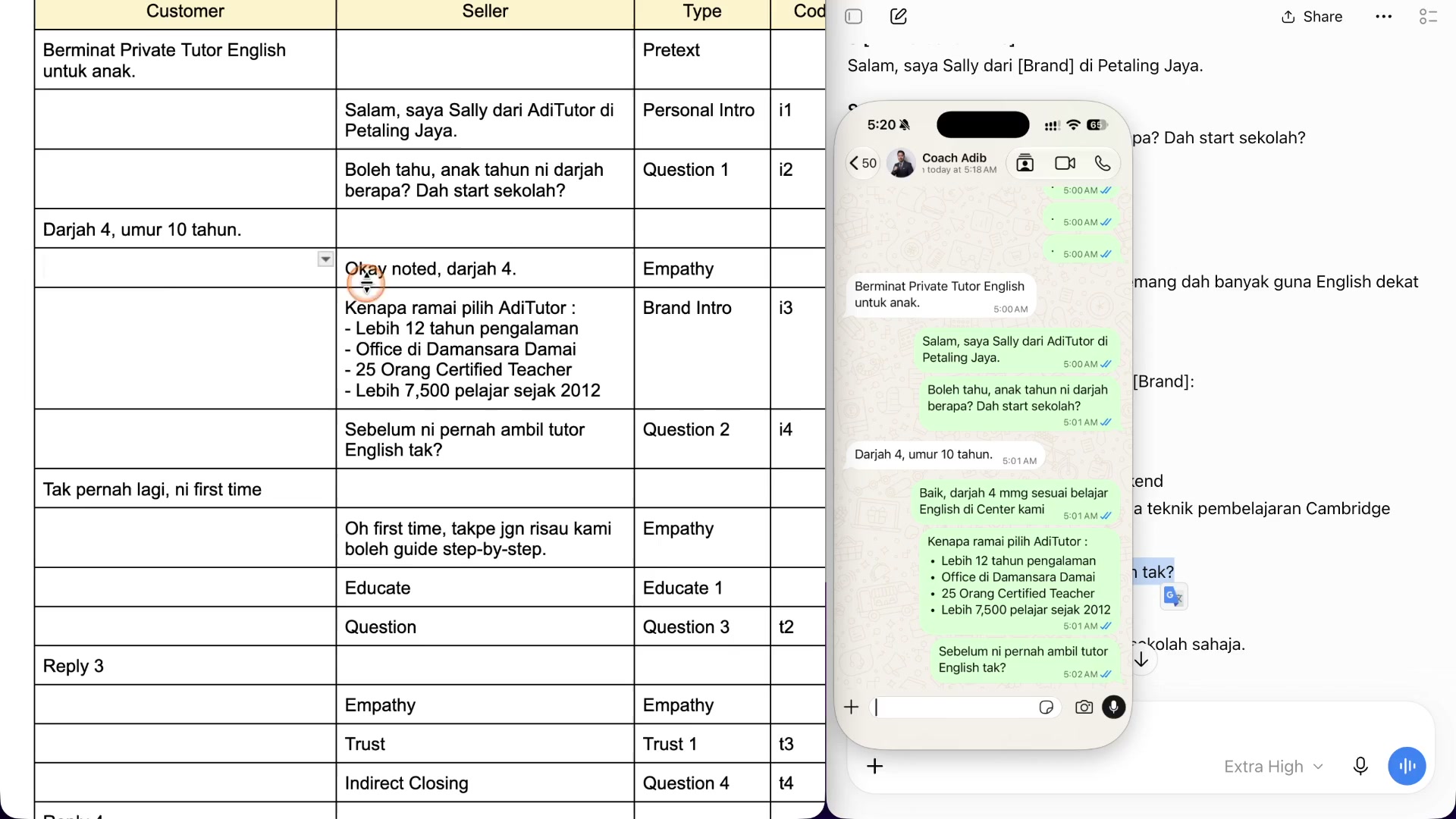Select the 'Okay noted, darjah 4.' cell
The width and height of the screenshot is (1456, 819).
click(485, 268)
